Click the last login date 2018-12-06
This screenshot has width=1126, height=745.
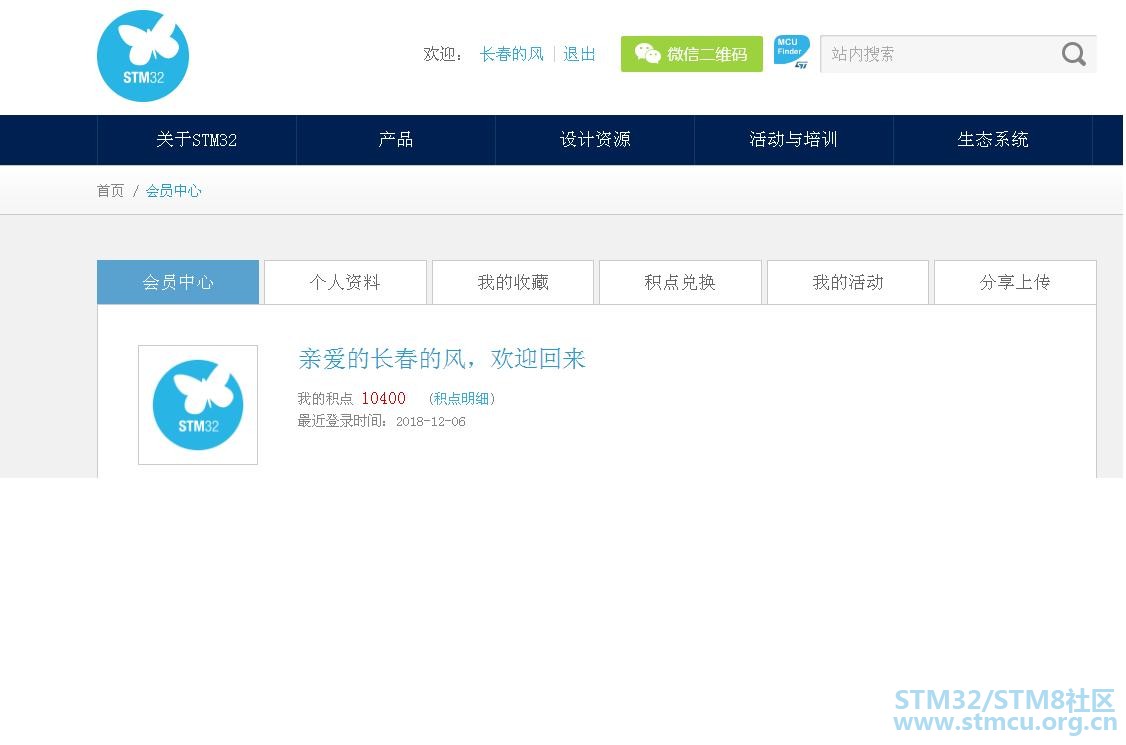431,422
